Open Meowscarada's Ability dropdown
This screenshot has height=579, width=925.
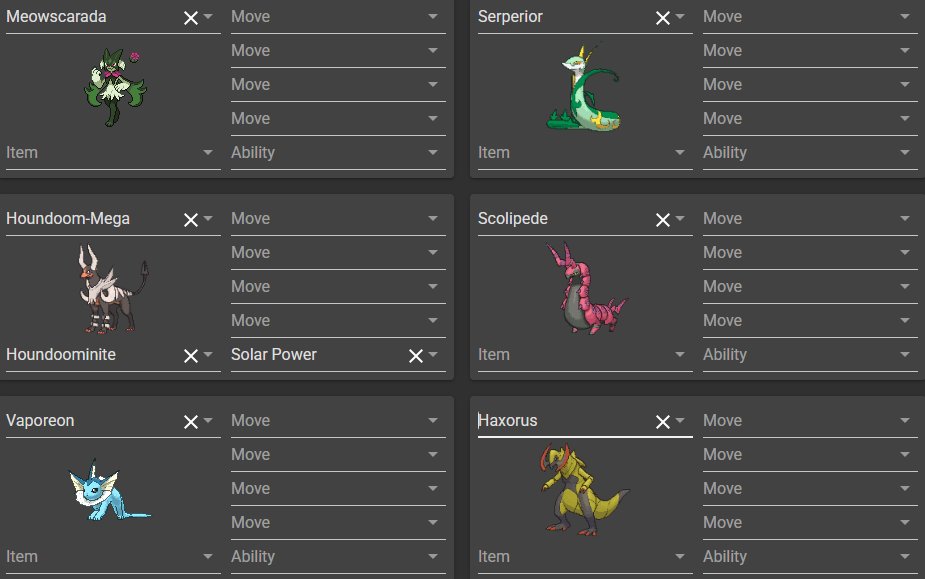pos(338,152)
